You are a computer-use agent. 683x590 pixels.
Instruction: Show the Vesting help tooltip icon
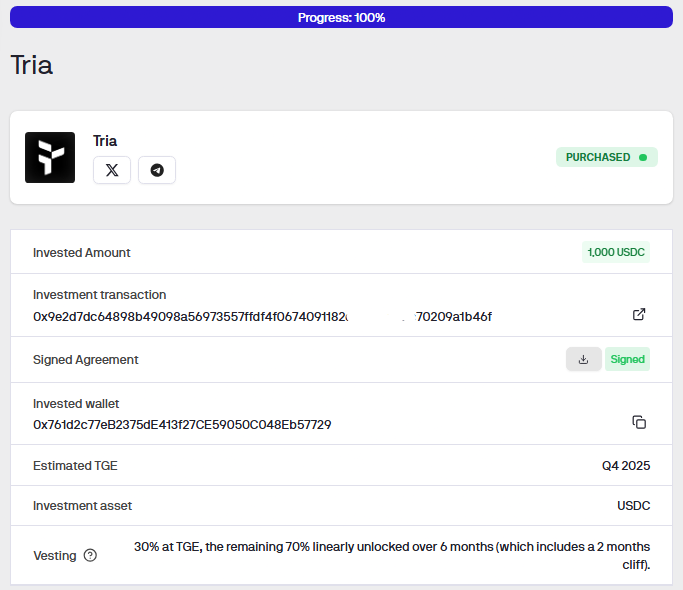pos(90,555)
